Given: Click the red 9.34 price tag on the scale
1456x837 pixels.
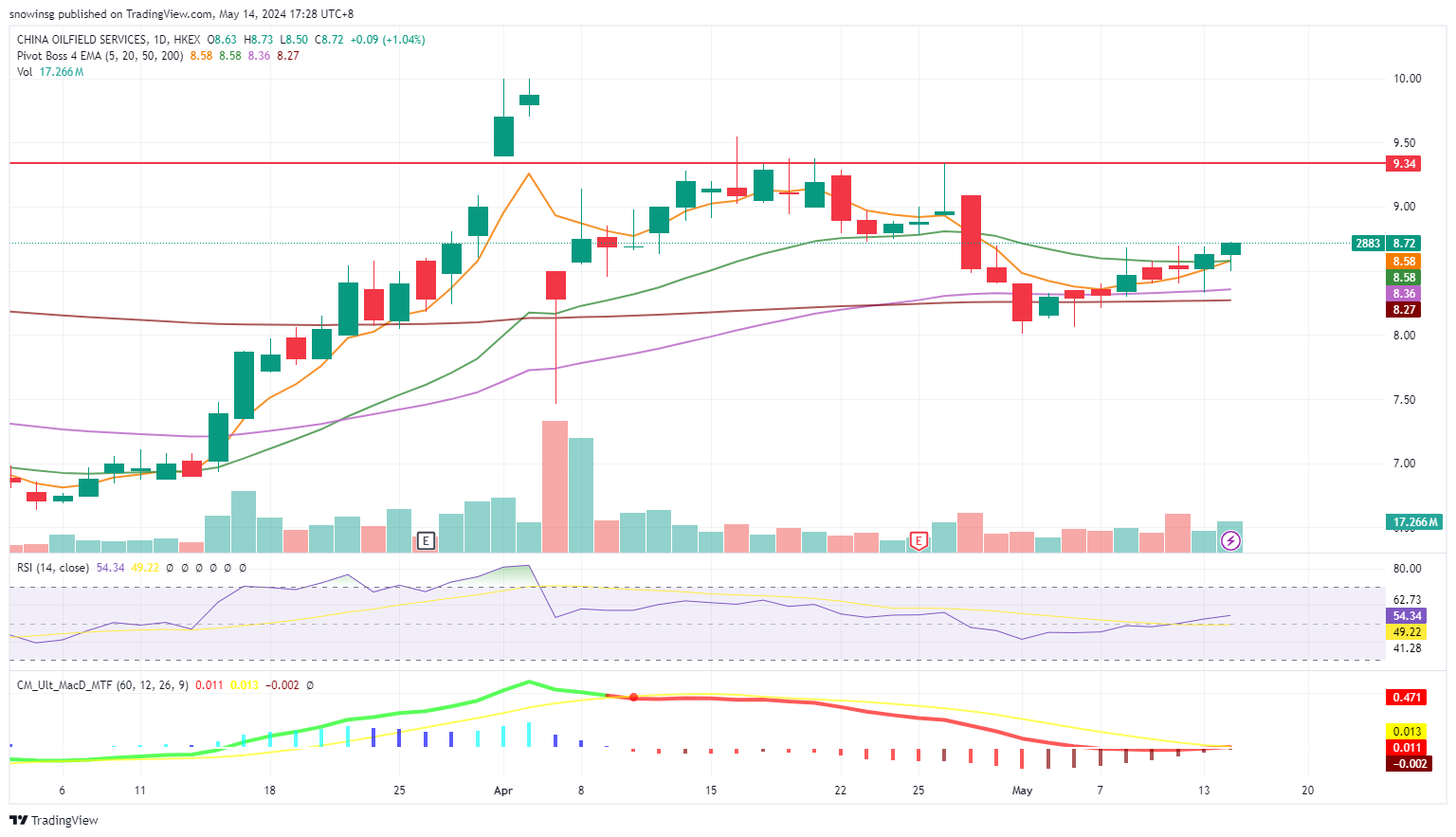Looking at the screenshot, I should pyautogui.click(x=1404, y=164).
